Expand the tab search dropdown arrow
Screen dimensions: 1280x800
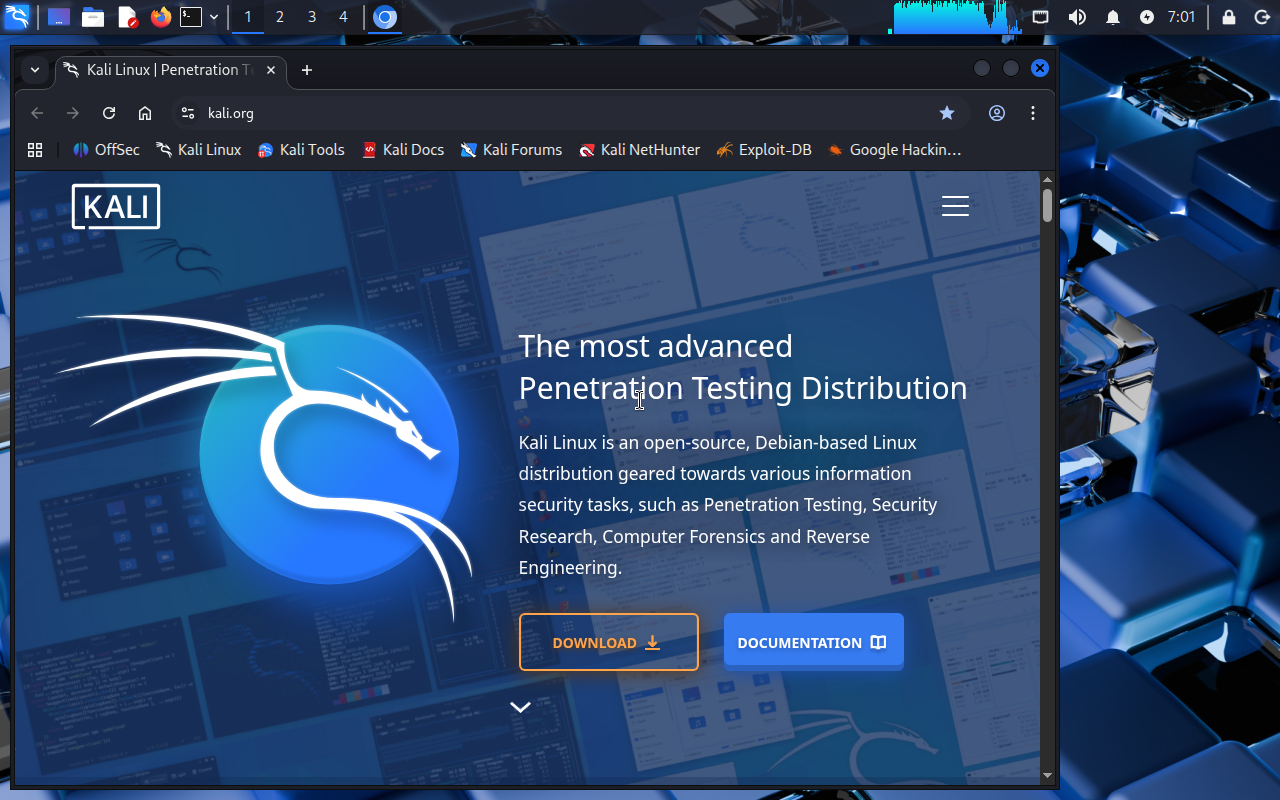[35, 69]
